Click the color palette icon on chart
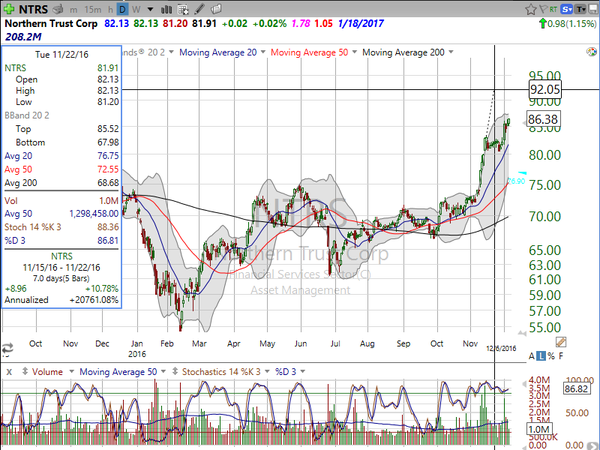 (x=591, y=52)
